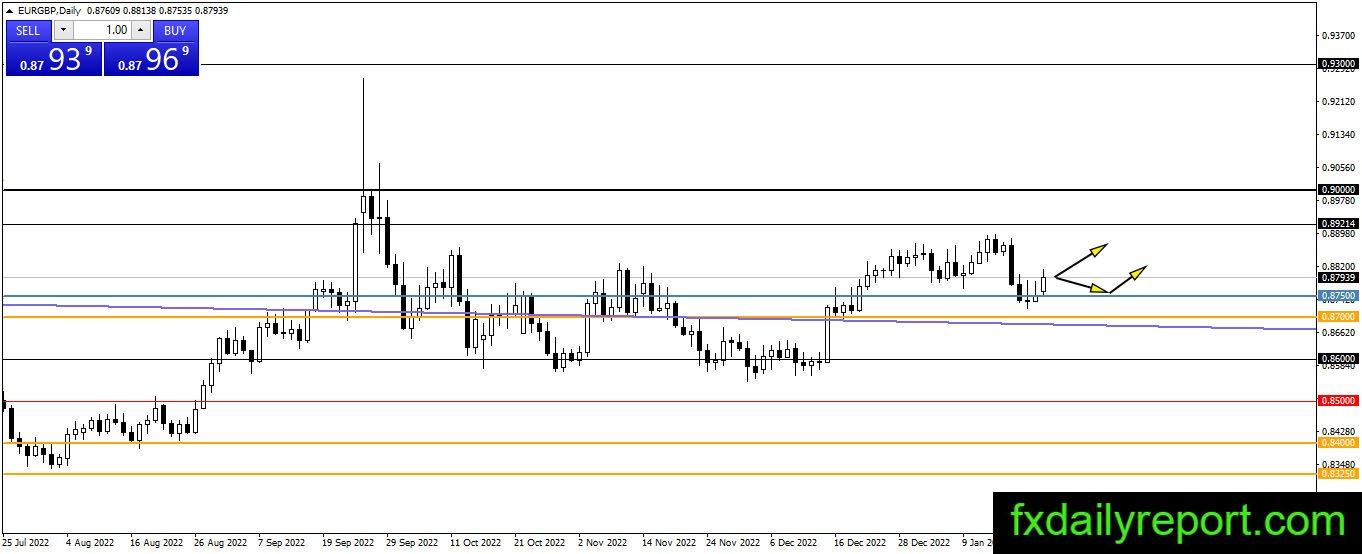1362x554 pixels.
Task: Click the SELL button
Action: coord(28,30)
